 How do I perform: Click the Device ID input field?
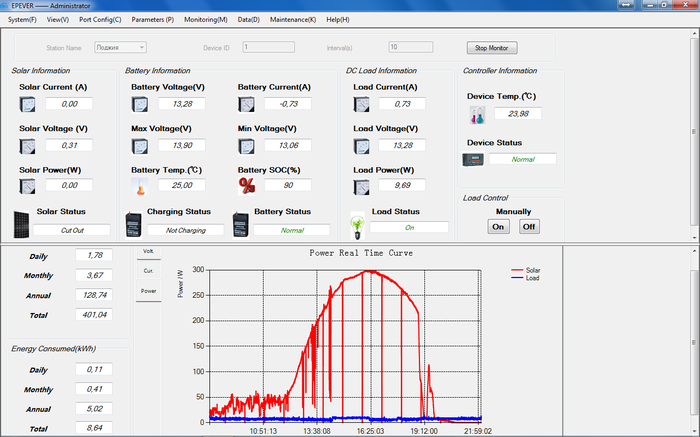(x=268, y=47)
